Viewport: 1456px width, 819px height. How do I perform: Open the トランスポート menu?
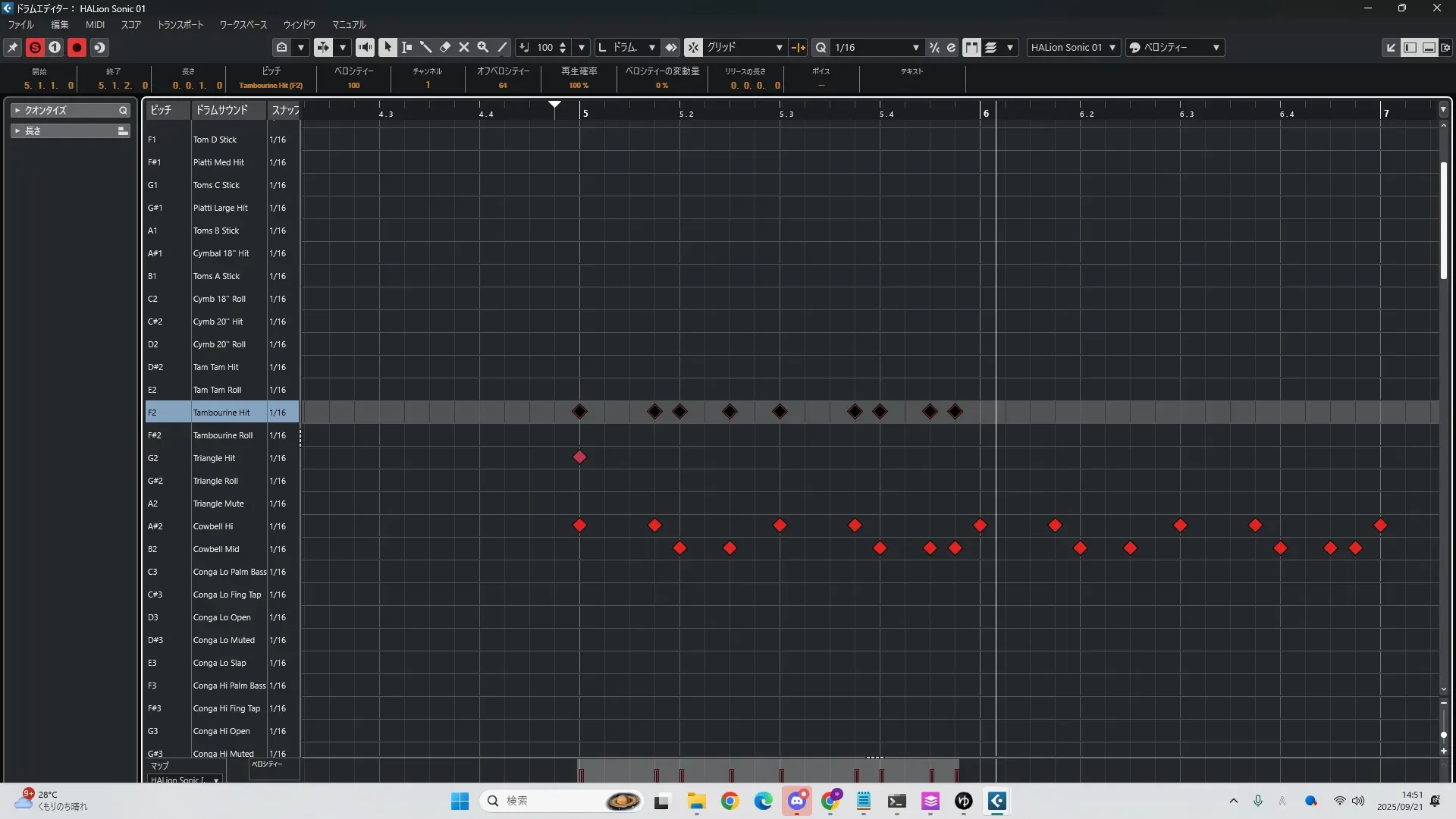tap(180, 25)
